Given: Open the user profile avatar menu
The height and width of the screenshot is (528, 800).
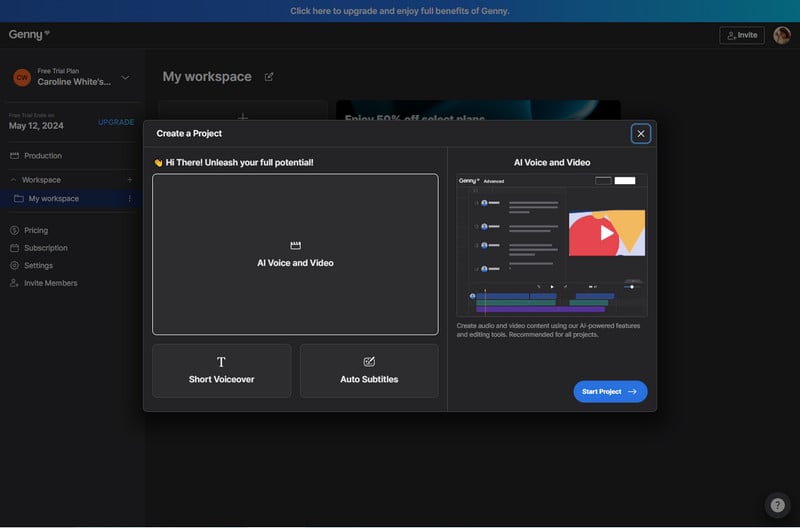Looking at the screenshot, I should point(782,35).
